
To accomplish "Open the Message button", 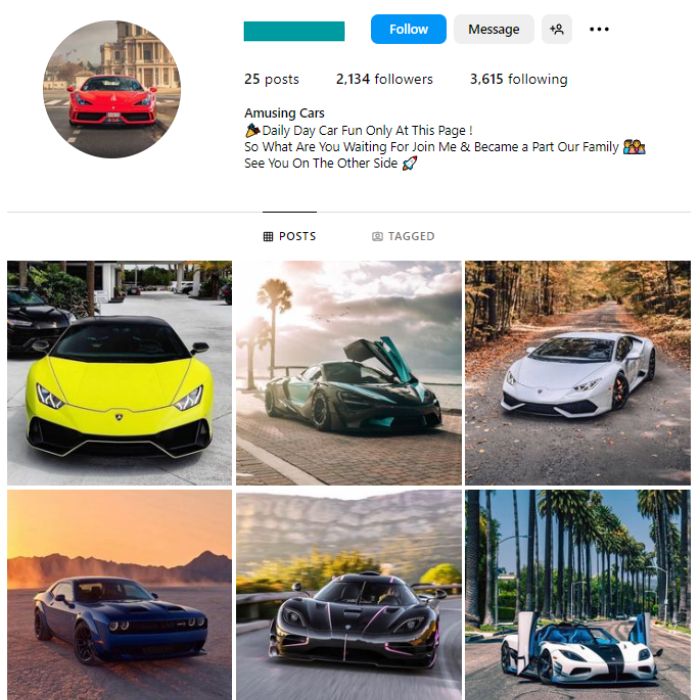I will point(494,29).
